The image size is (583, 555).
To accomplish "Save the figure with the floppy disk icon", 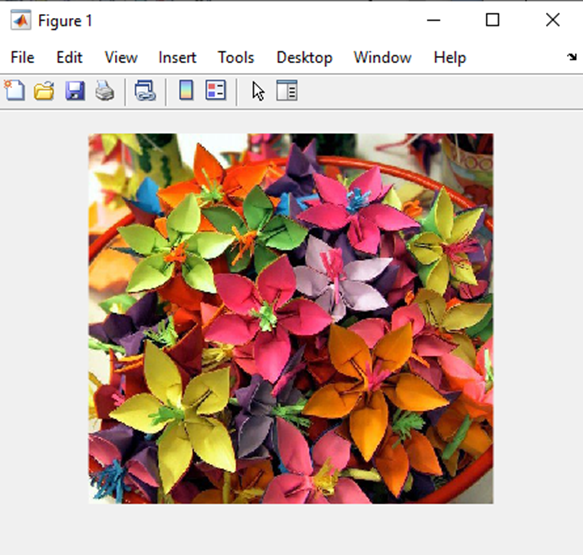I will [x=75, y=91].
